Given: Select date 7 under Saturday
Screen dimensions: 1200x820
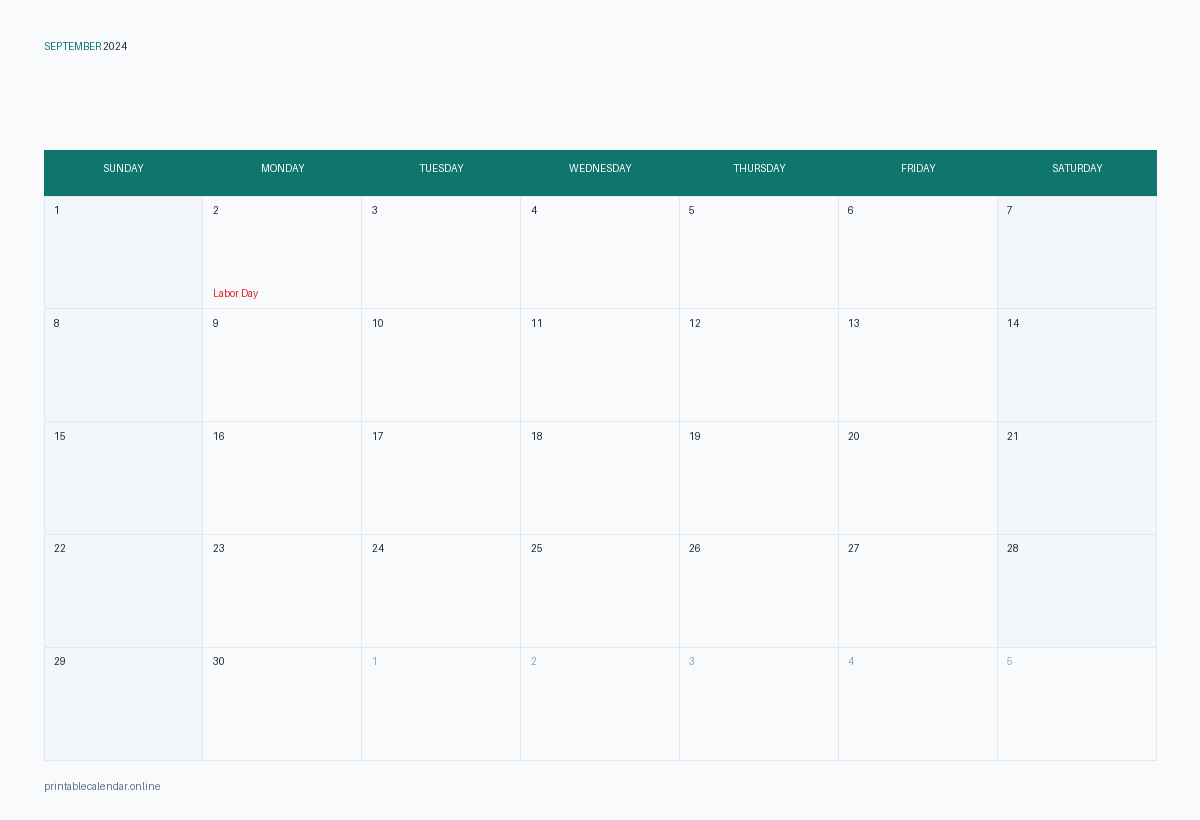Looking at the screenshot, I should 1010,210.
